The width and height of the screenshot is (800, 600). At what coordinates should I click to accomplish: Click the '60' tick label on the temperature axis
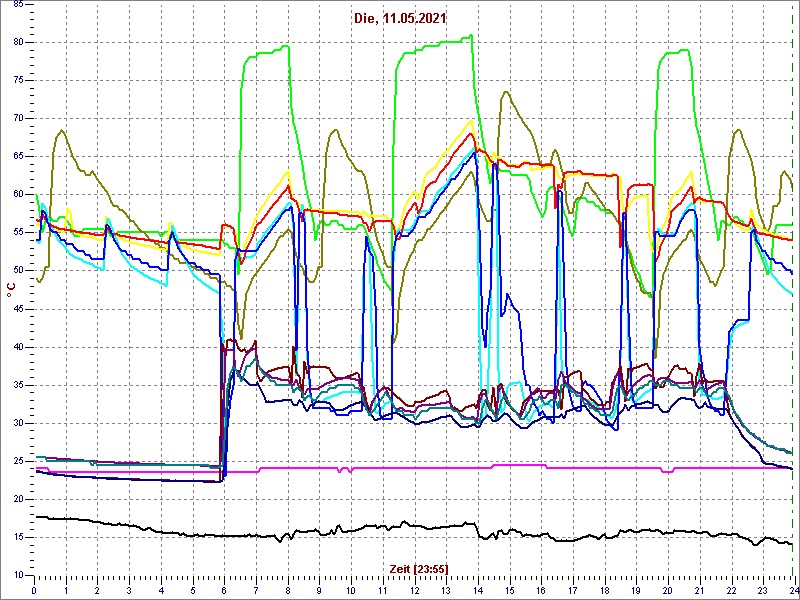coord(16,194)
